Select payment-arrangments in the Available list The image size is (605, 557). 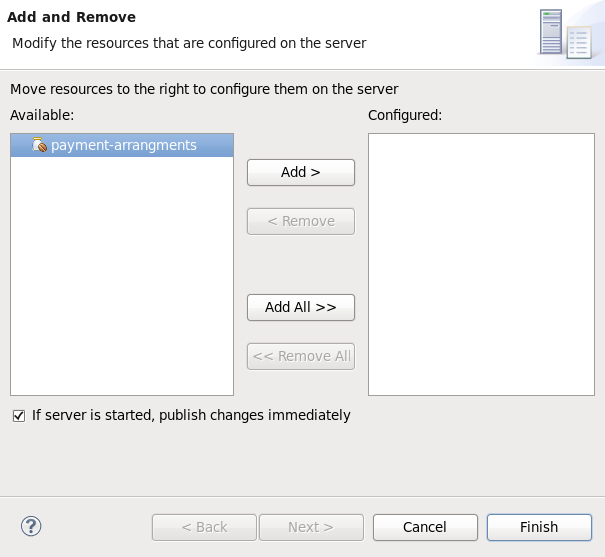tap(123, 145)
